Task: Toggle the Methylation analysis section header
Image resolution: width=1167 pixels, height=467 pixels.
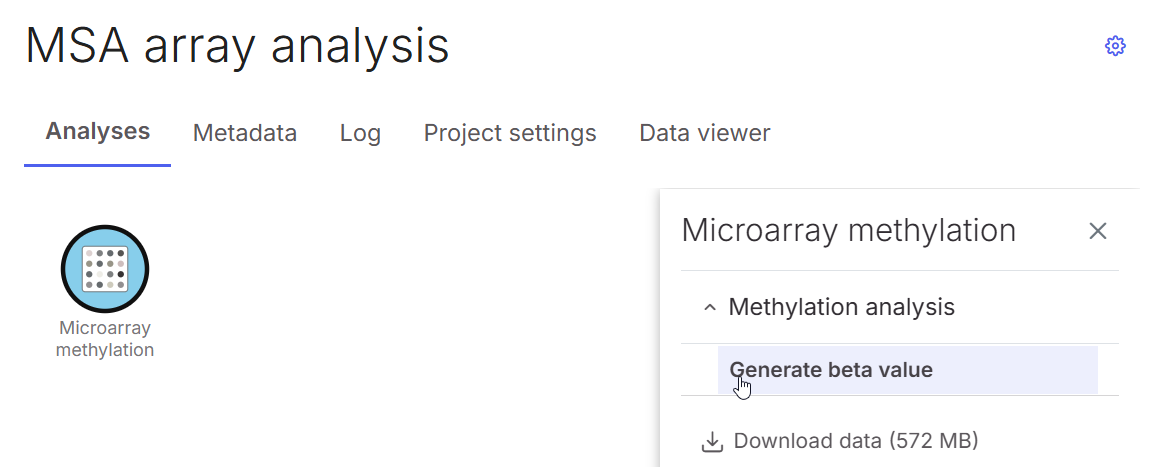Action: (841, 307)
